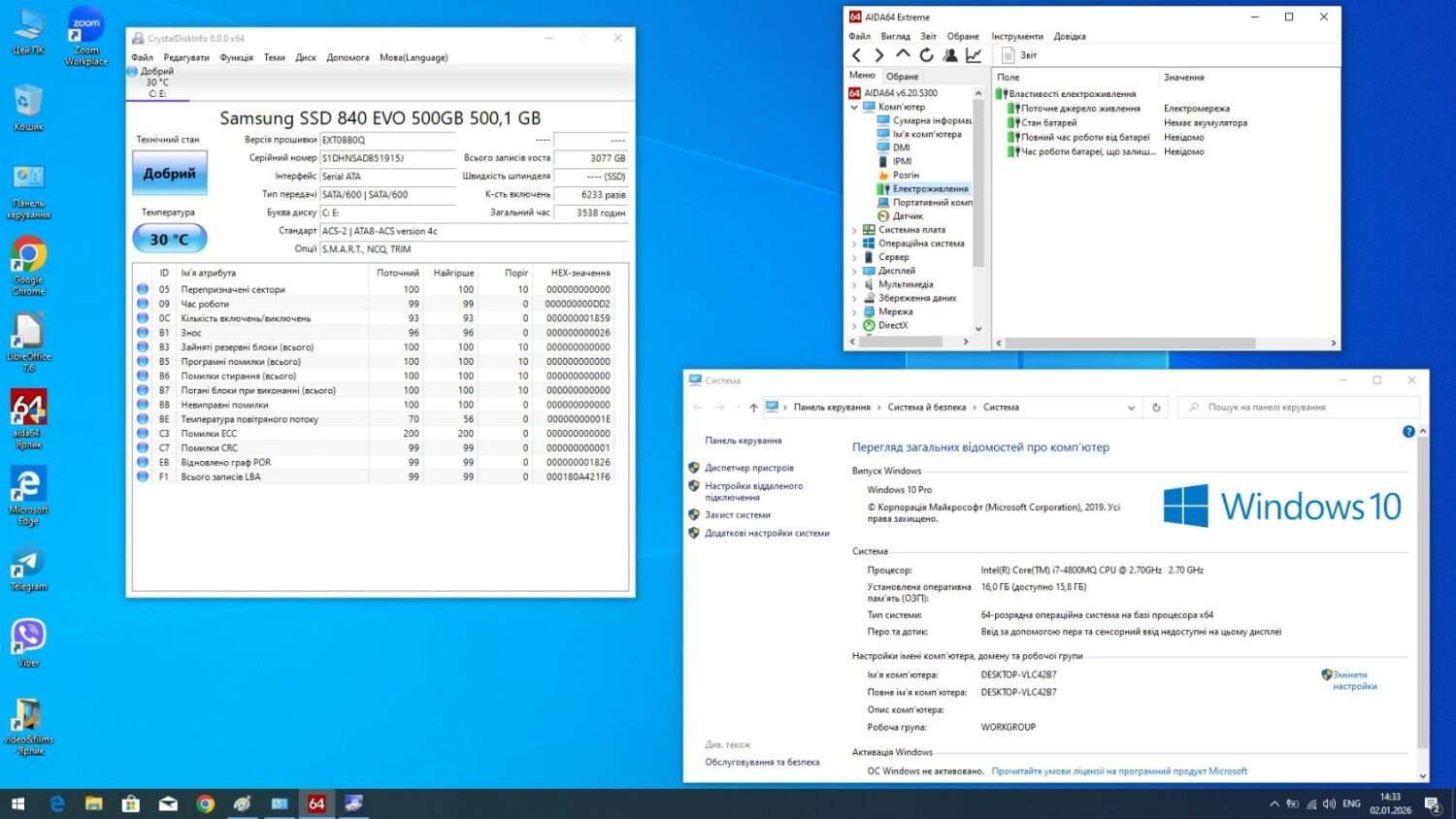Switch to the Обране tab in AIDA64
This screenshot has height=819, width=1456.
click(x=902, y=76)
